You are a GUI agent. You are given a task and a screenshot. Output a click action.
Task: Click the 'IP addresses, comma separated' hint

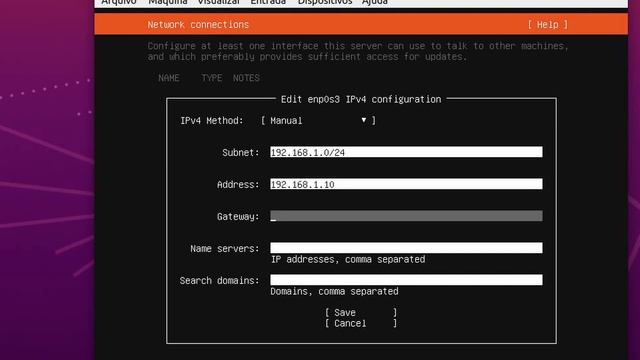click(x=348, y=260)
